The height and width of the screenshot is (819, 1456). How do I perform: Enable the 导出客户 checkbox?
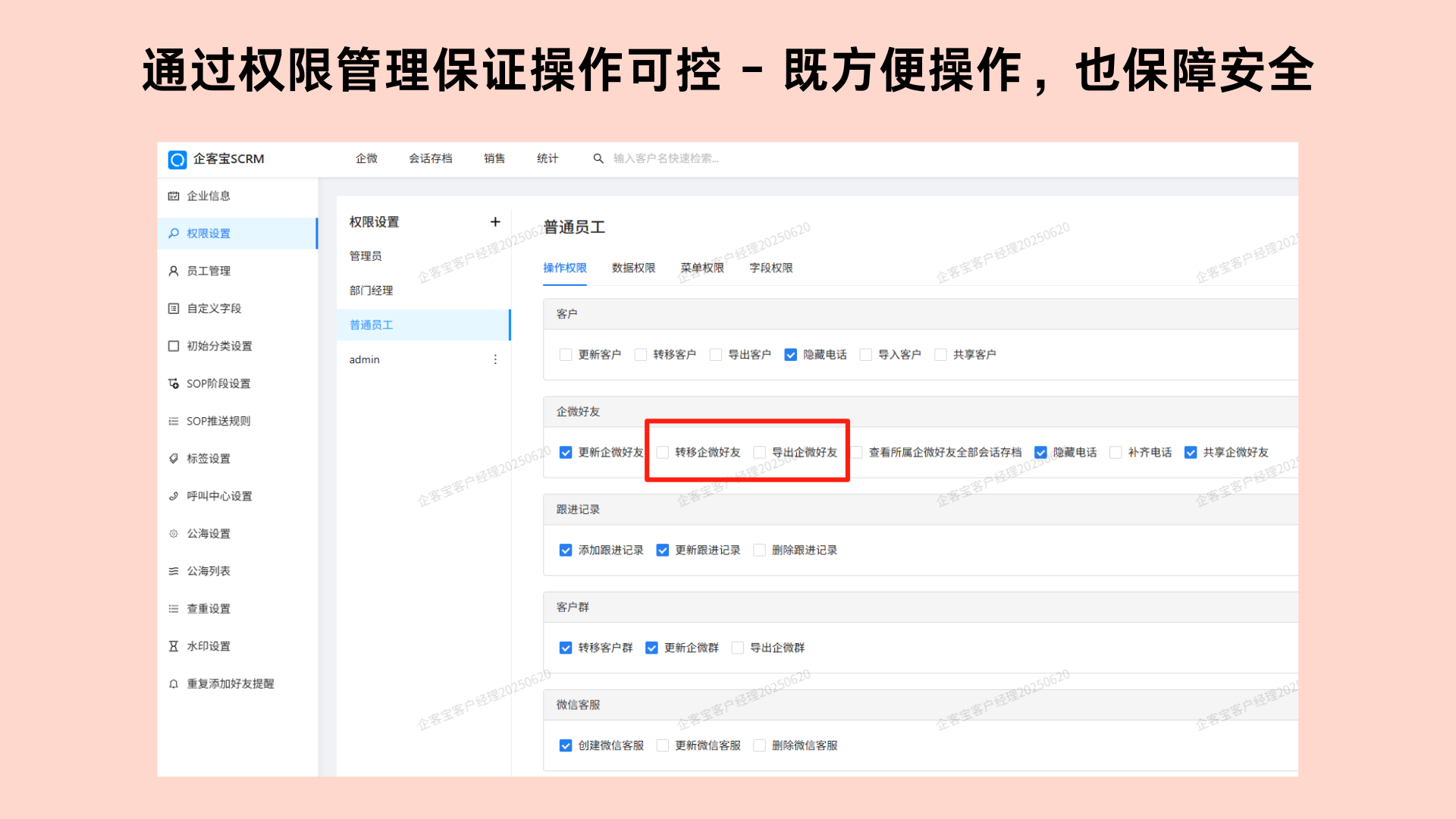pos(716,355)
